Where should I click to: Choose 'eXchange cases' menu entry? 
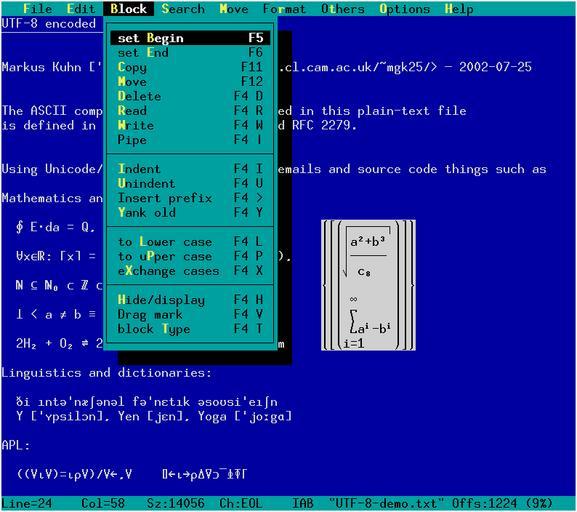[x=190, y=271]
